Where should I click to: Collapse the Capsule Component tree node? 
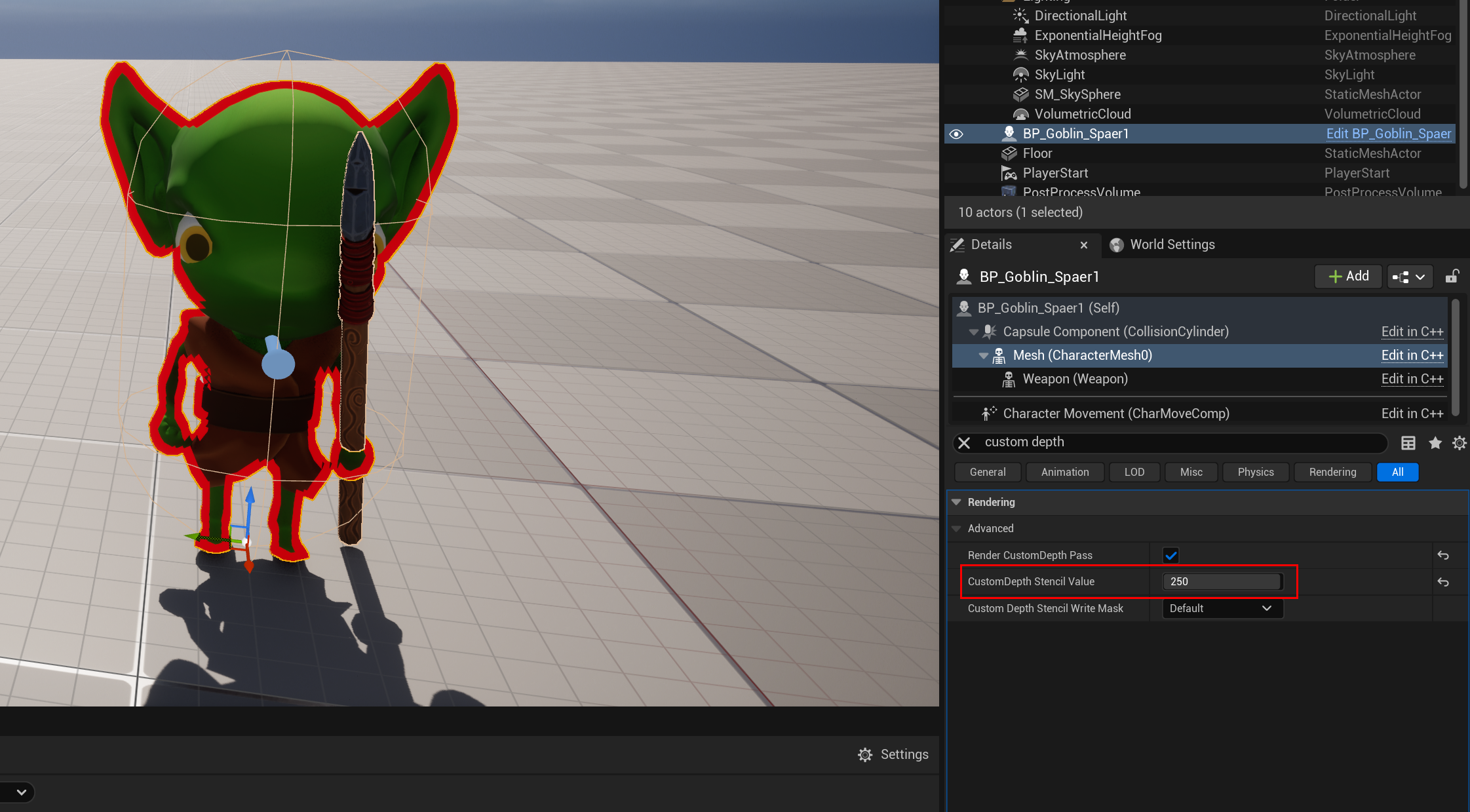[x=974, y=332]
